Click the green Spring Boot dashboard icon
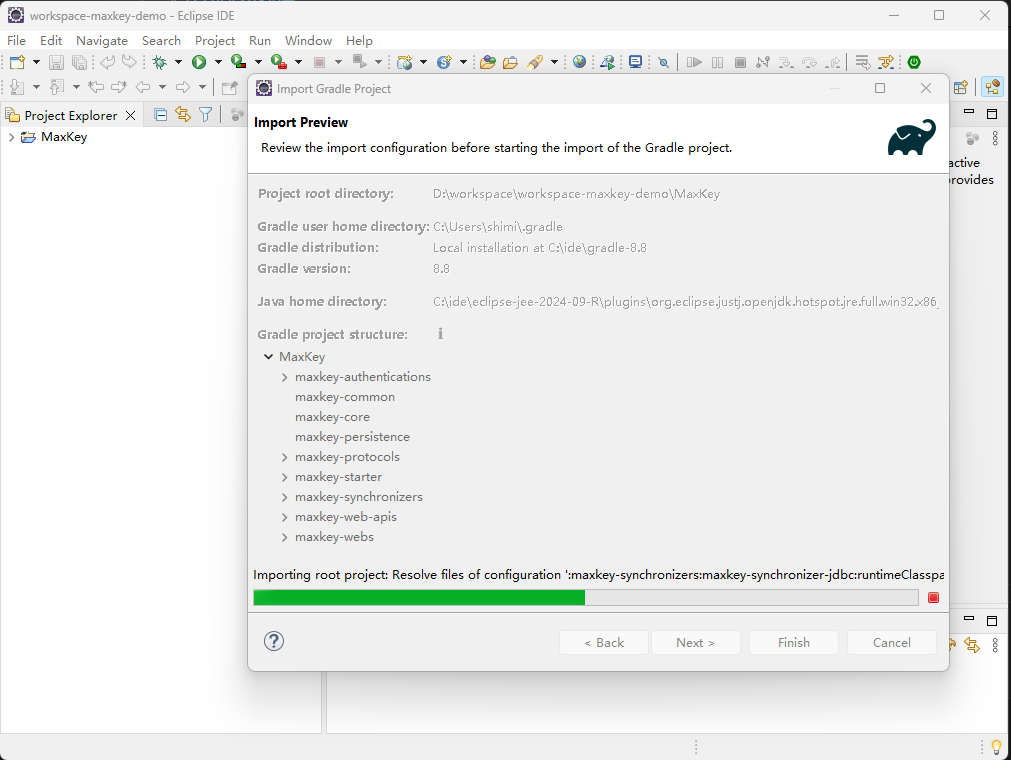The height and width of the screenshot is (760, 1011). point(914,63)
